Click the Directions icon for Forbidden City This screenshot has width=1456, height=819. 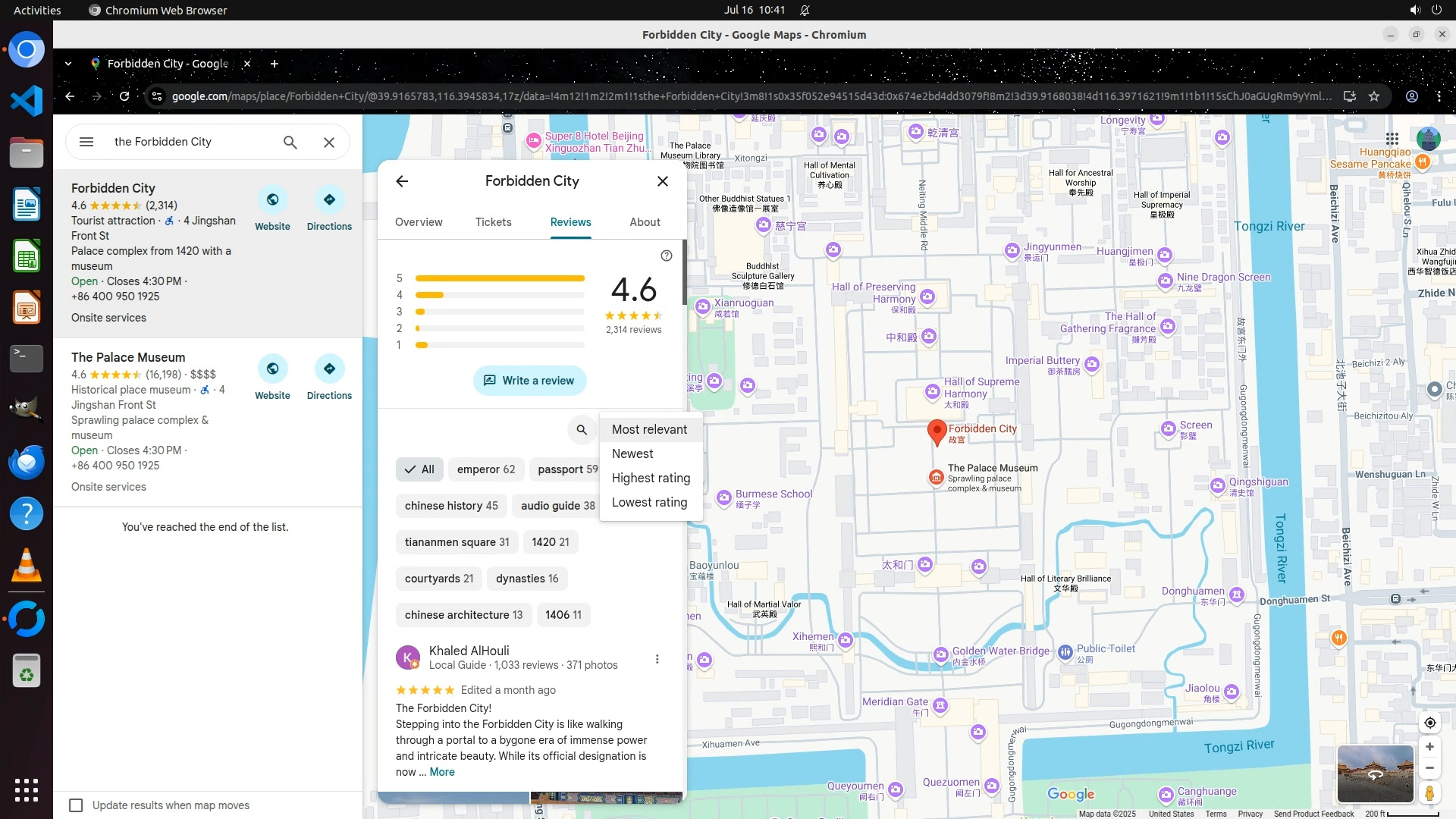pyautogui.click(x=329, y=200)
